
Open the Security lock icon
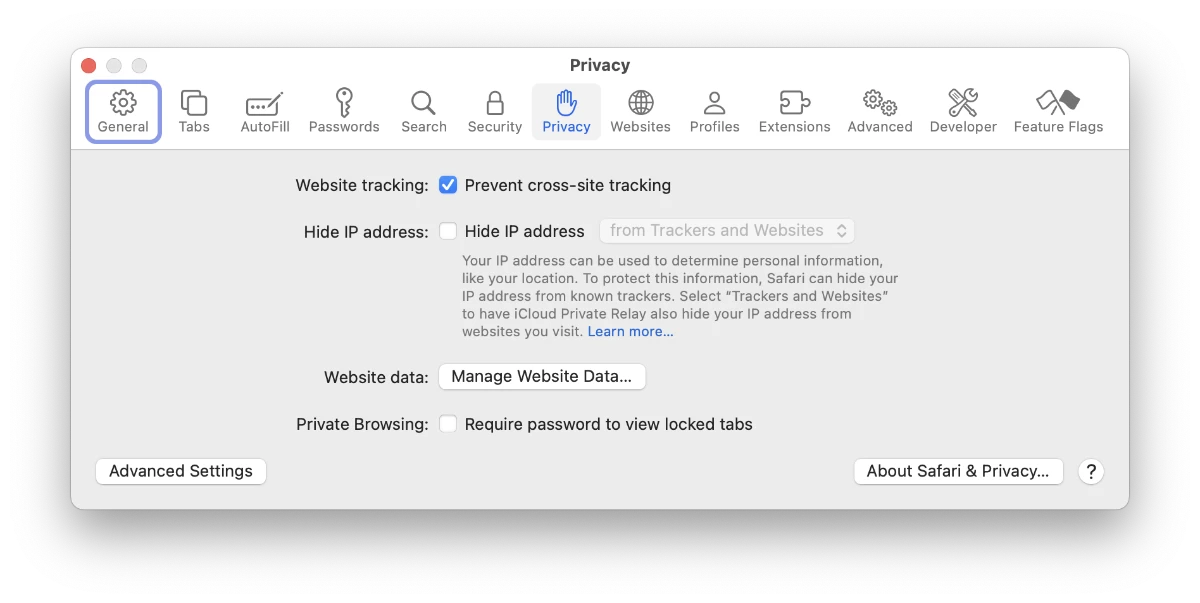point(494,110)
